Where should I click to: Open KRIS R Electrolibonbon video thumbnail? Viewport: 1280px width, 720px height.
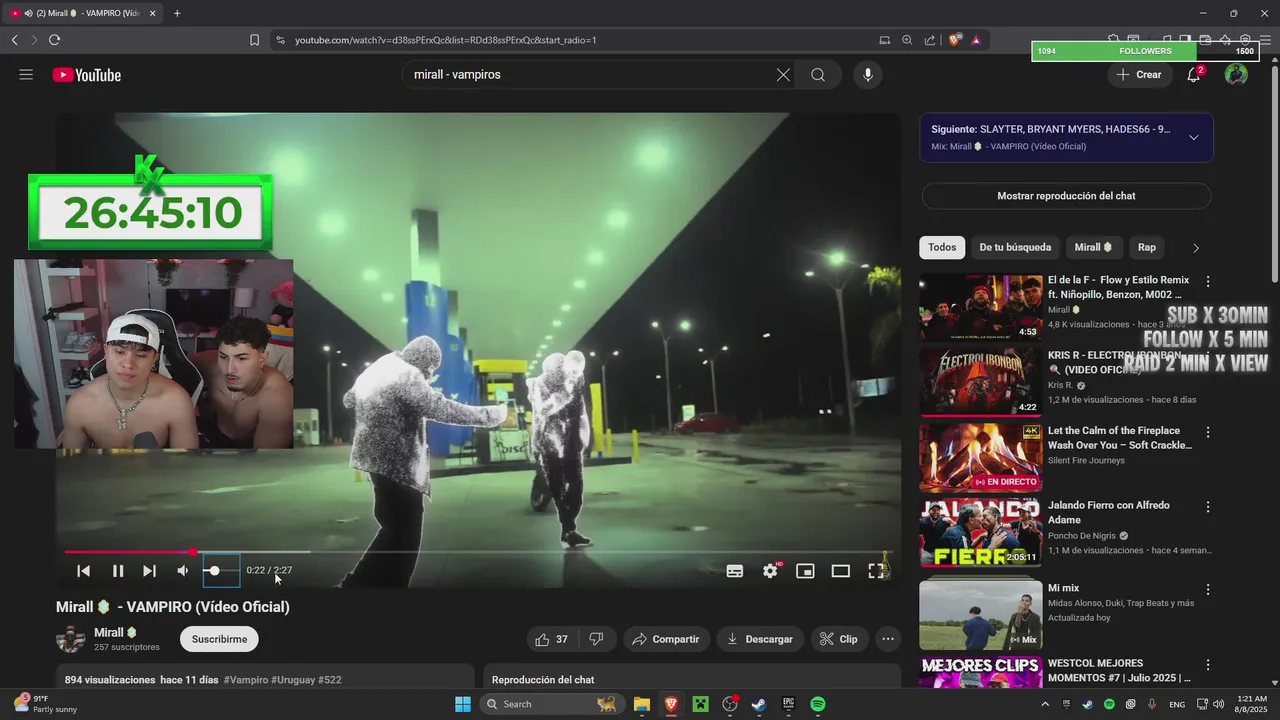pos(981,383)
